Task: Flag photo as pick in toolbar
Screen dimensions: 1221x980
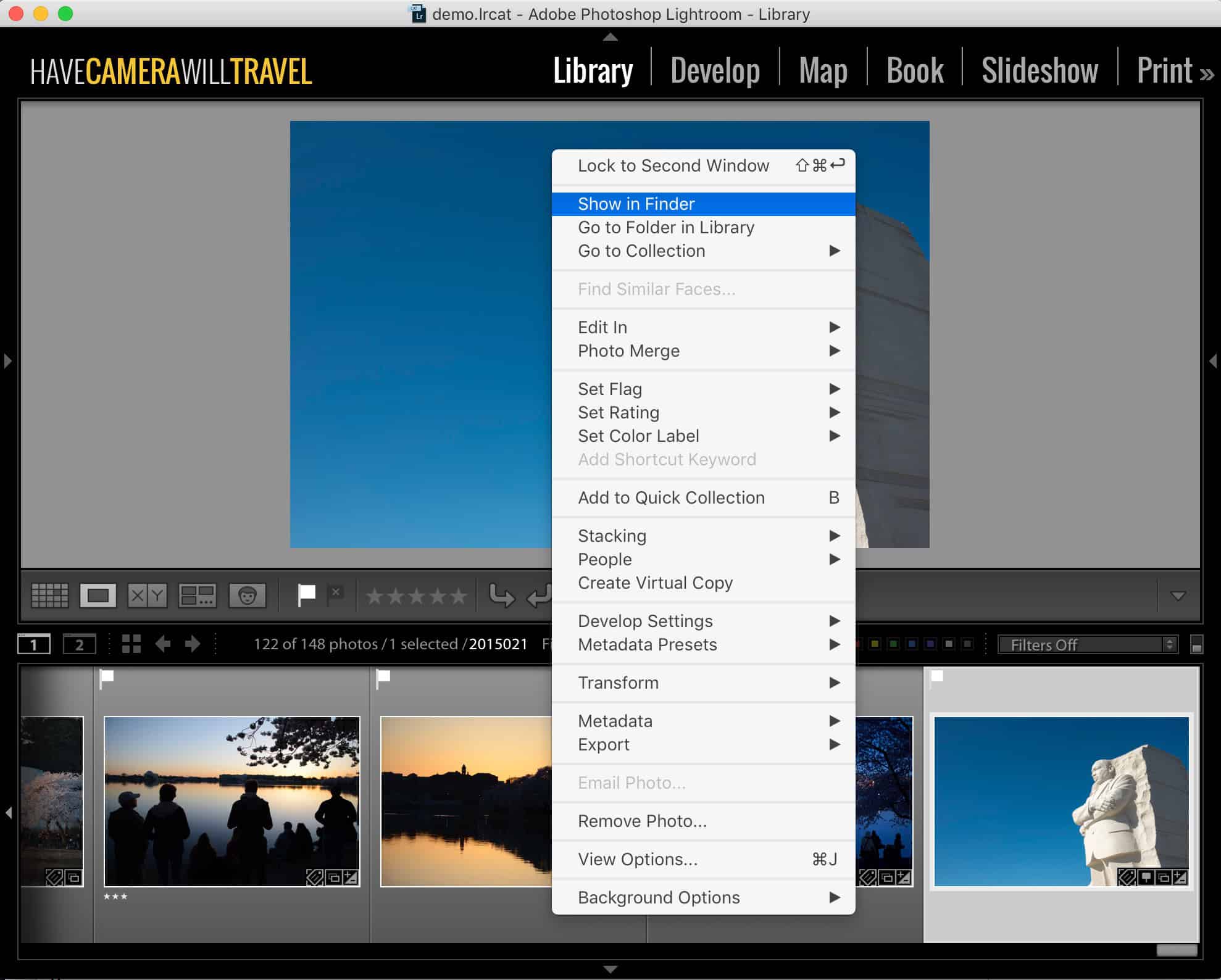Action: click(x=306, y=596)
